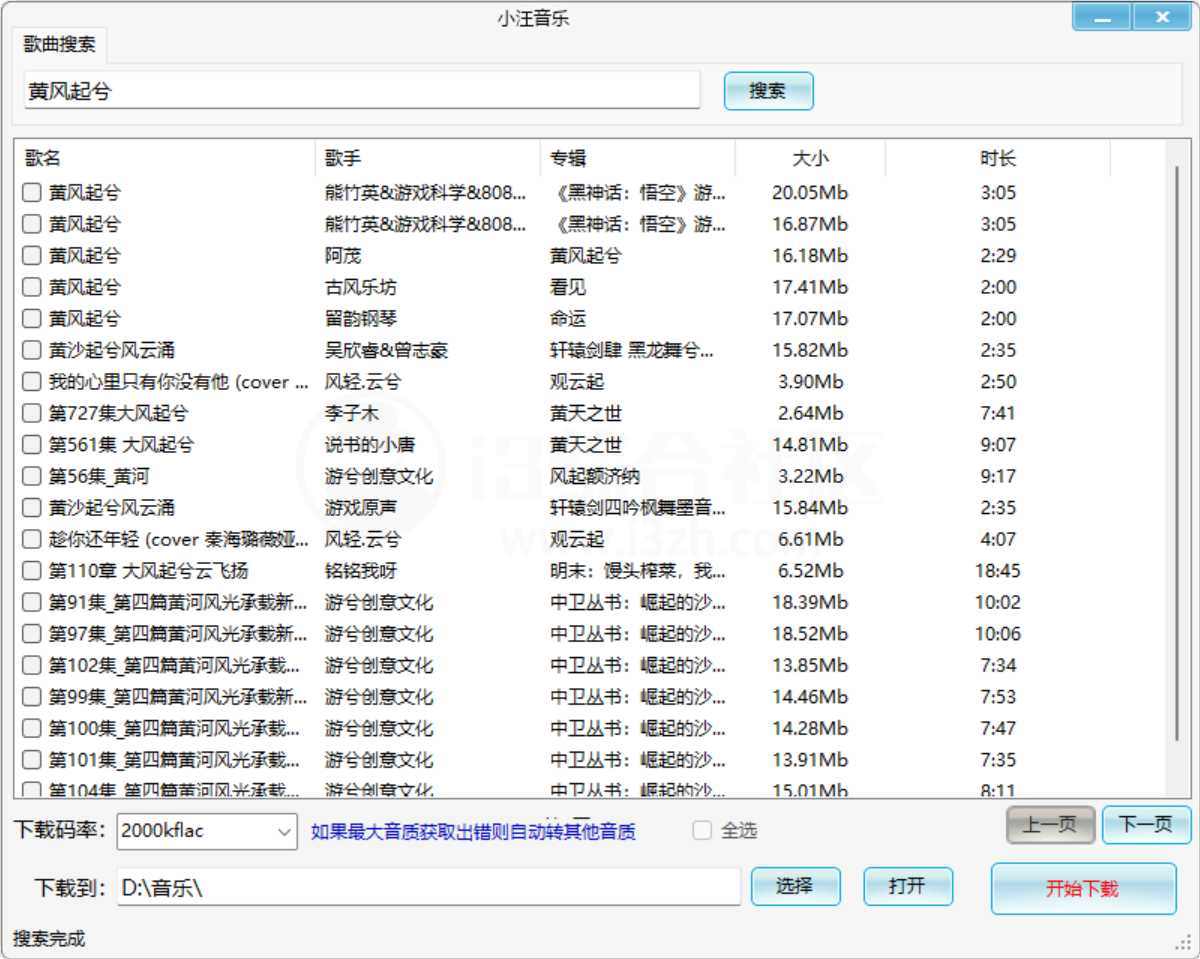Click artist cell 说书的小唐
1200x959 pixels.
pos(370,445)
